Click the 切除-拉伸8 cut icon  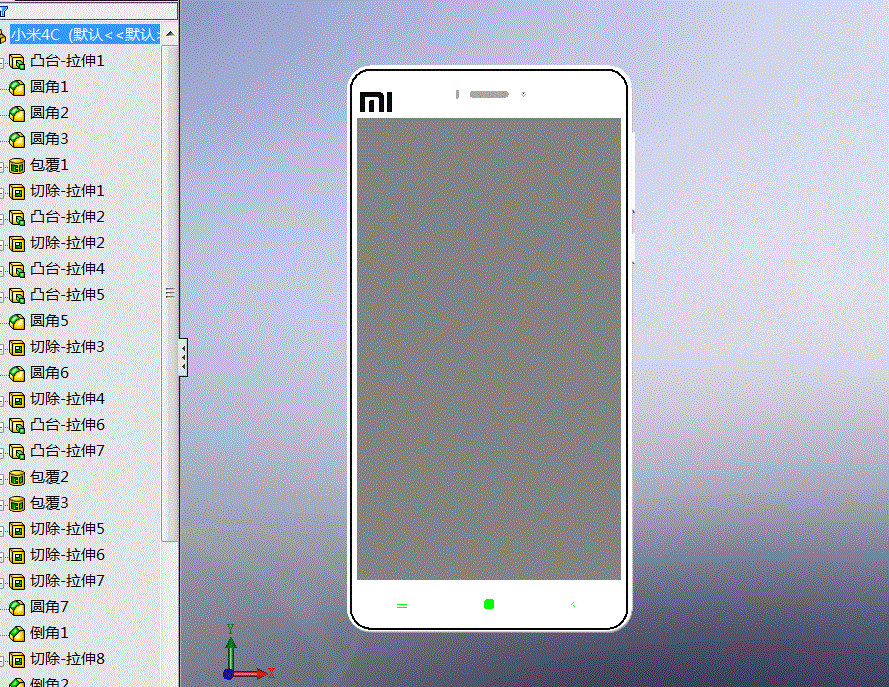17,660
